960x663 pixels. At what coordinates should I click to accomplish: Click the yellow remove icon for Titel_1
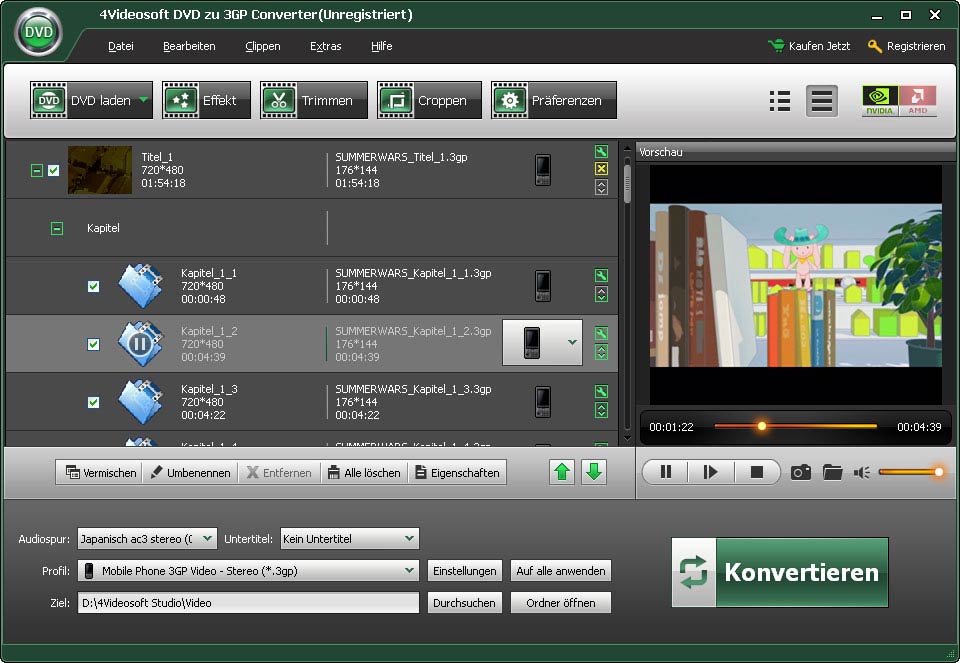point(601,169)
